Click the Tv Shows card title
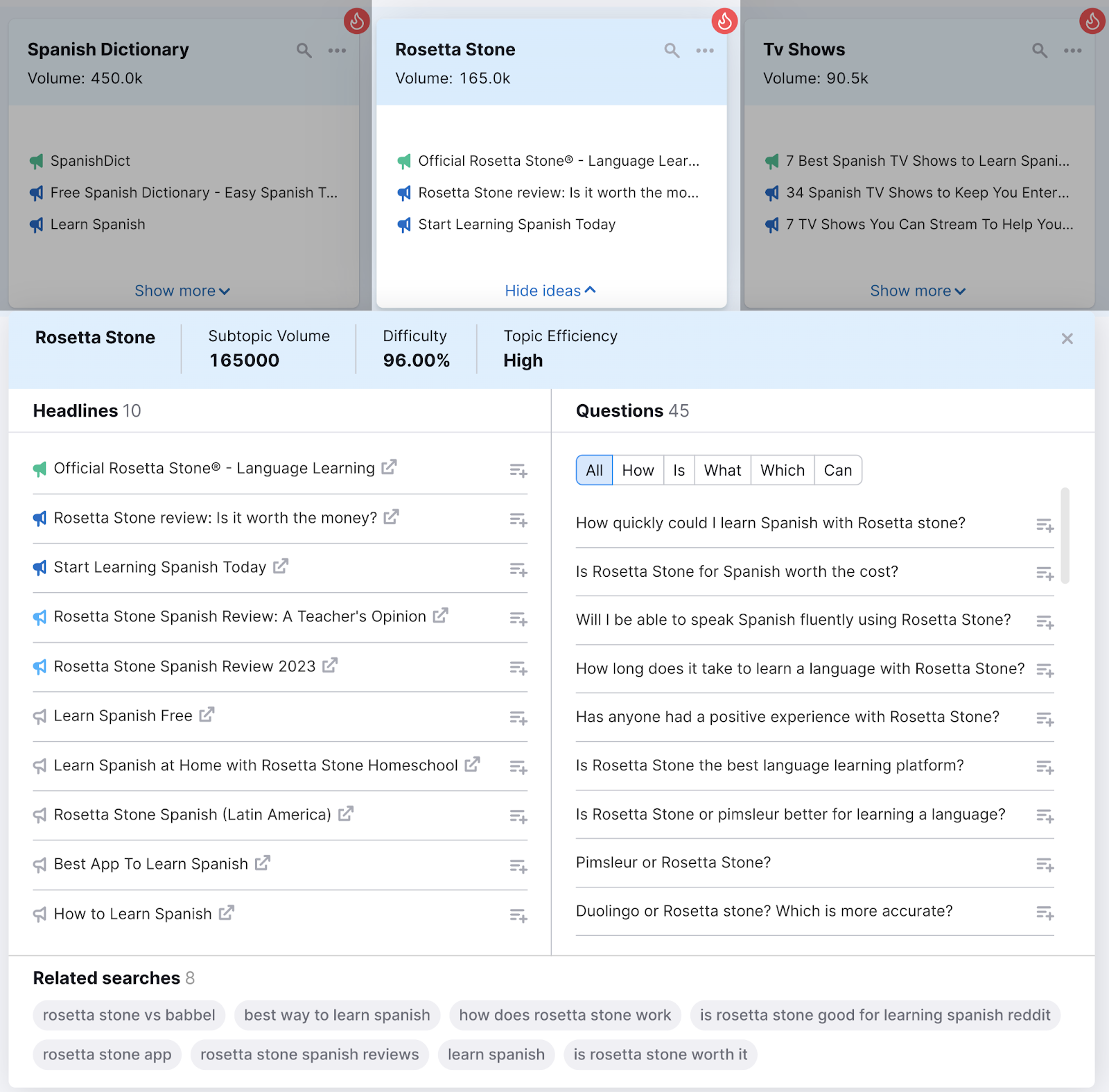1109x1092 pixels. coord(804,49)
